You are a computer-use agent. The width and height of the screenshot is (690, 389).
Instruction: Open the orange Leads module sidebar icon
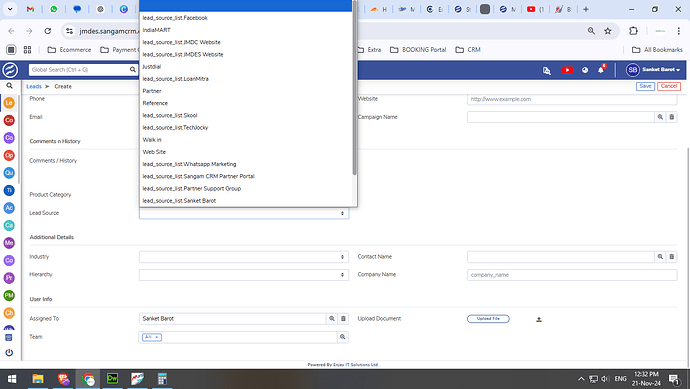coord(9,103)
